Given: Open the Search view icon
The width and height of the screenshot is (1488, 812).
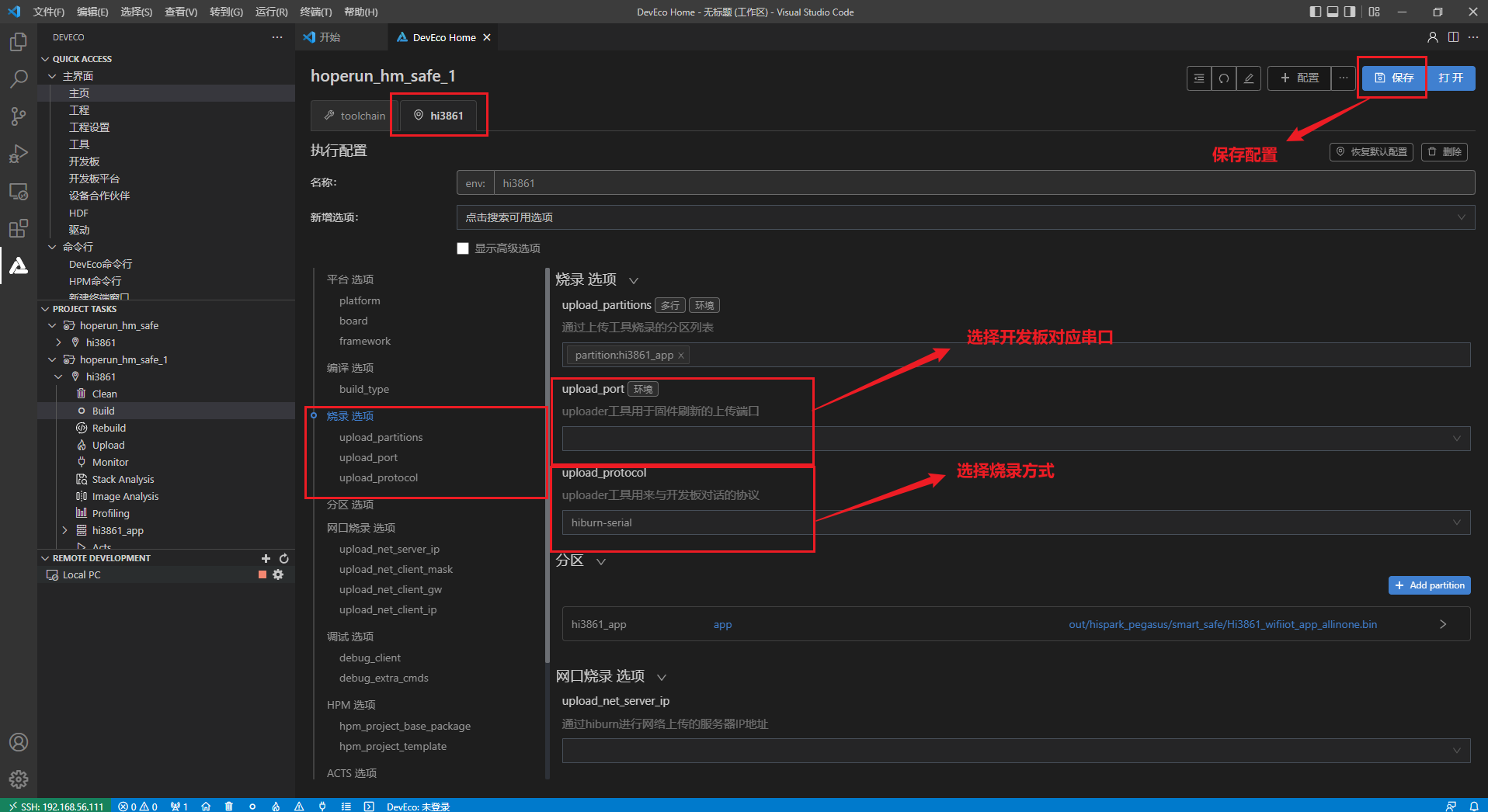Looking at the screenshot, I should coord(19,78).
